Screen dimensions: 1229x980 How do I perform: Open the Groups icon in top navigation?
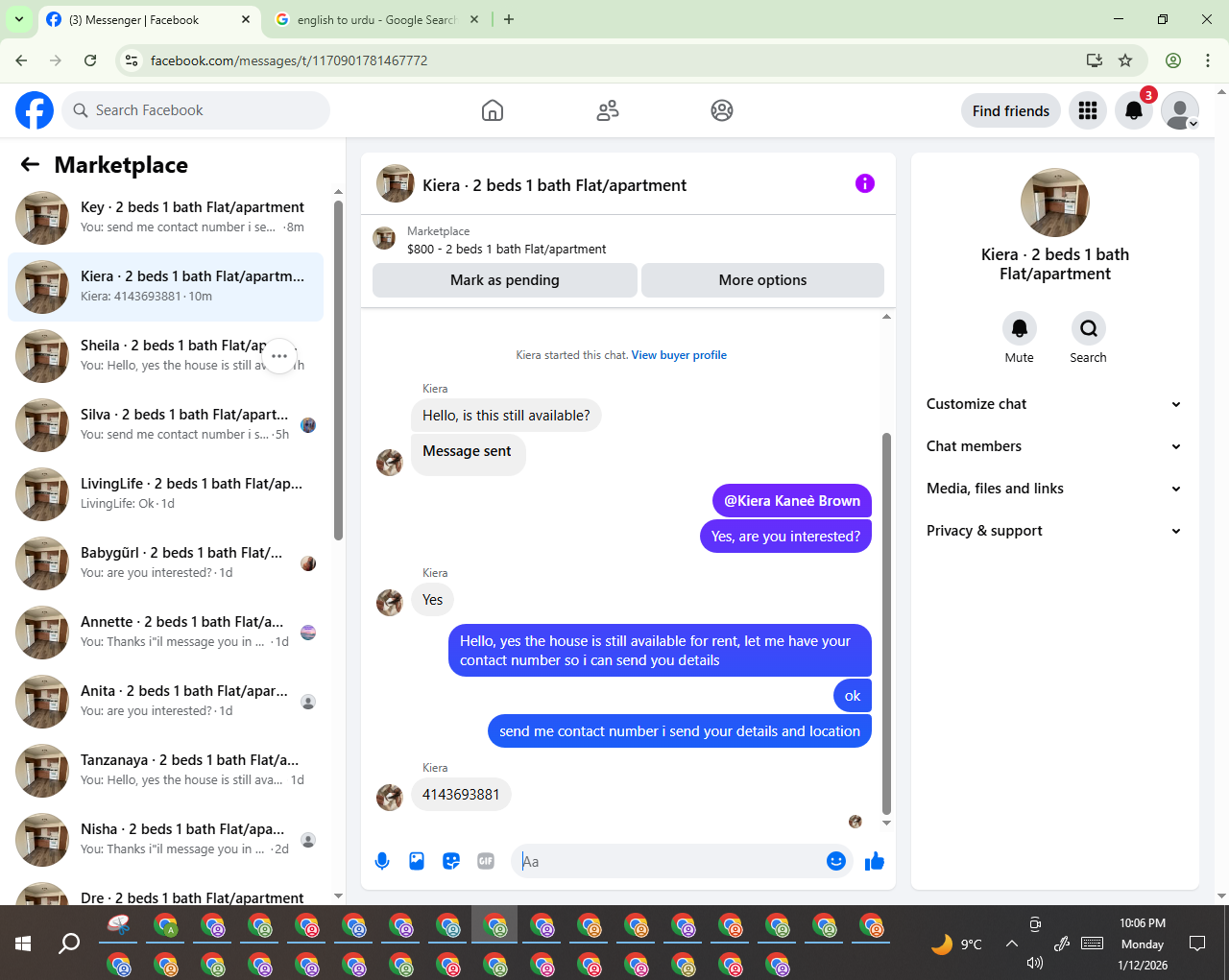pyautogui.click(x=722, y=110)
